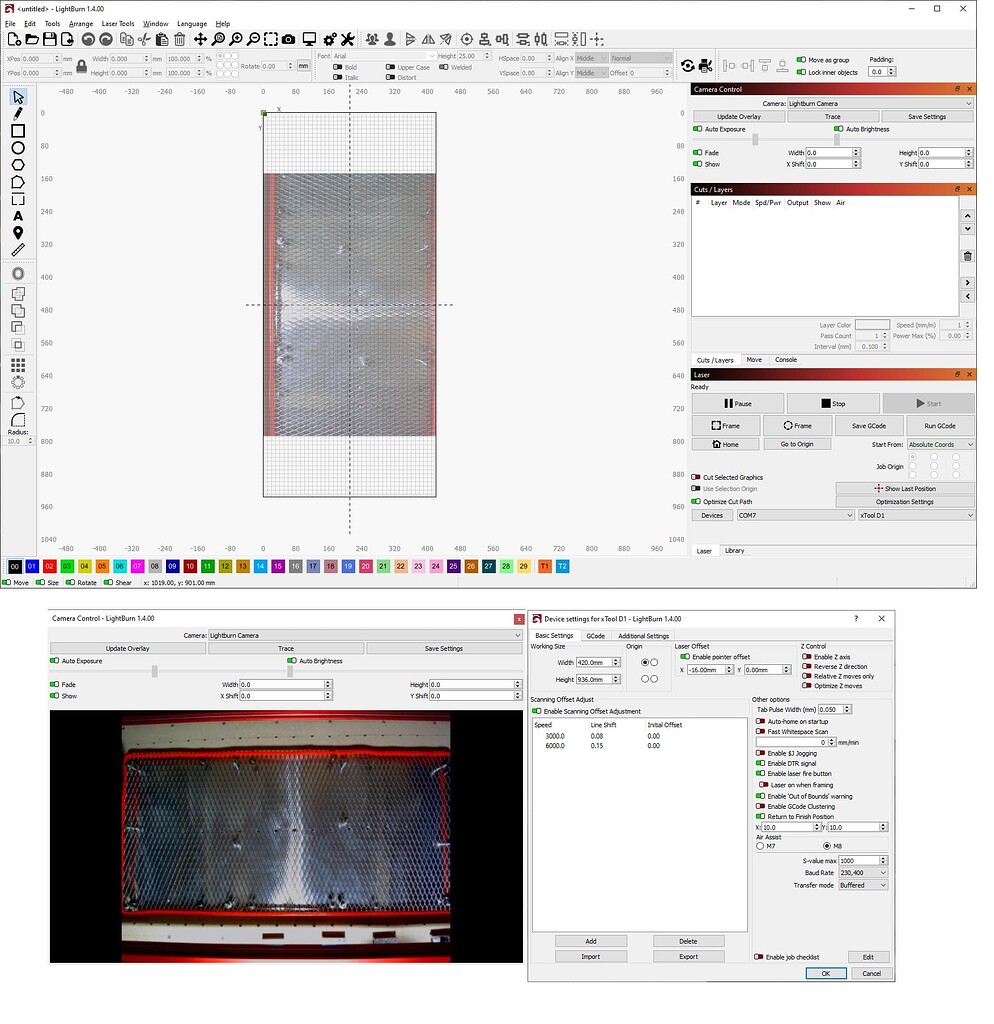994x1024 pixels.
Task: Select the Ellipse tool
Action: coord(16,148)
